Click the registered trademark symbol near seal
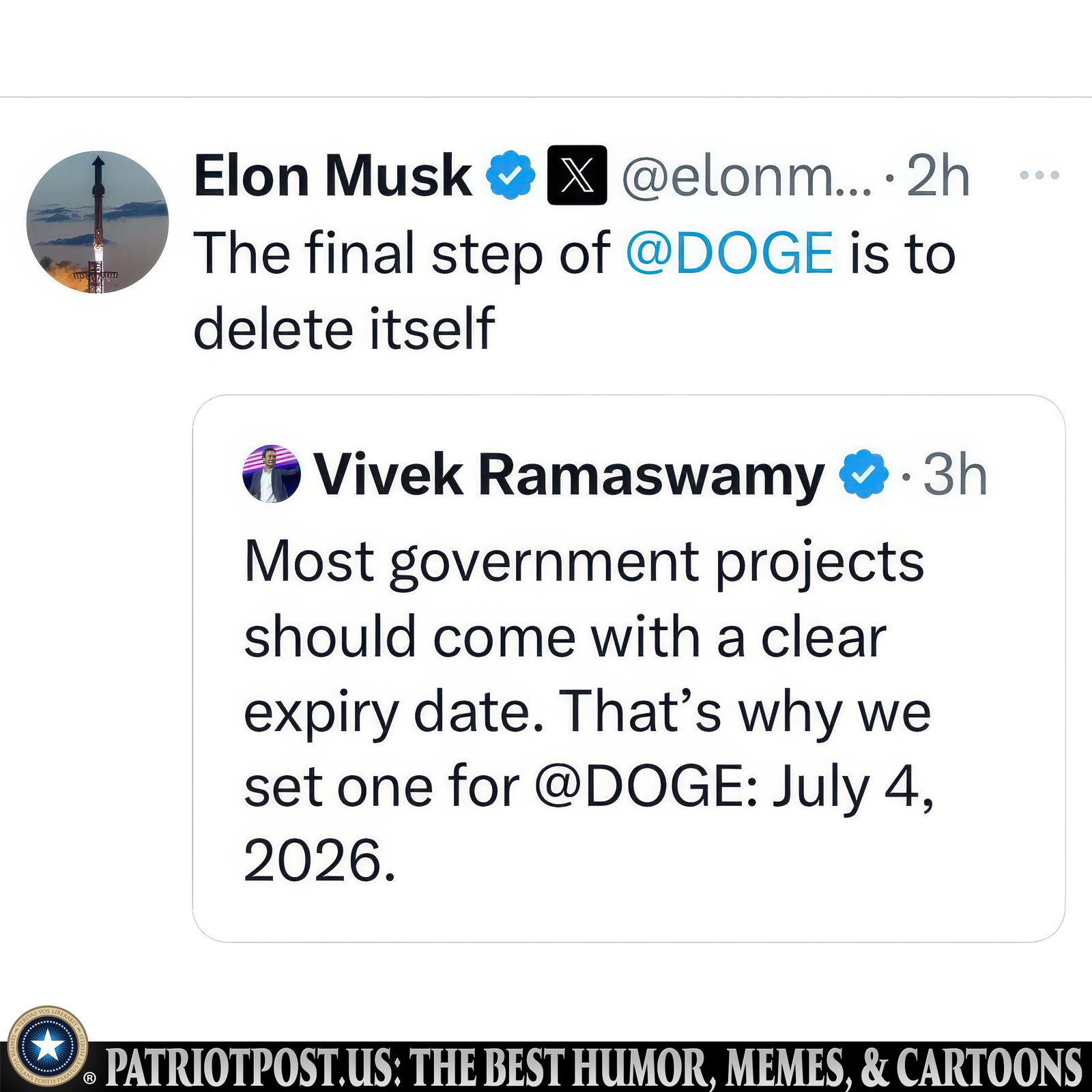 (x=89, y=1079)
